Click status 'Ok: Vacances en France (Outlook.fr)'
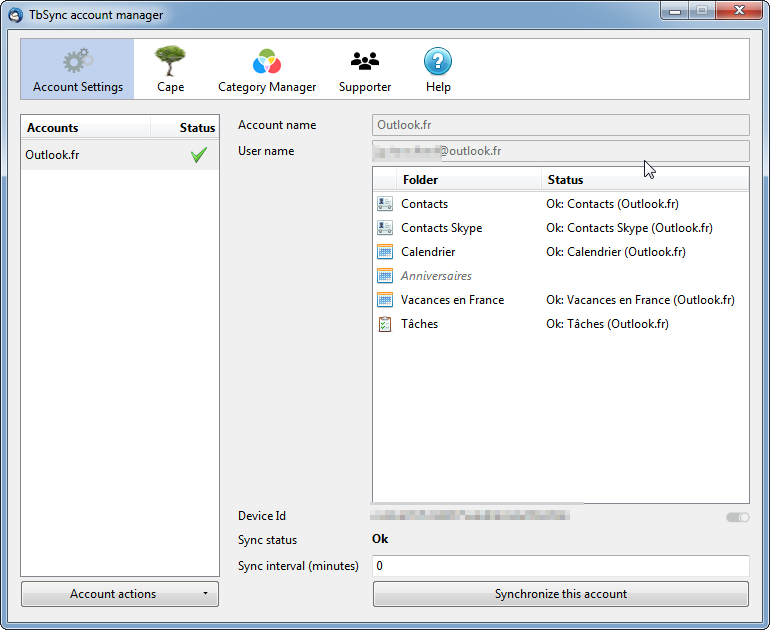Viewport: 770px width, 630px height. (x=640, y=300)
